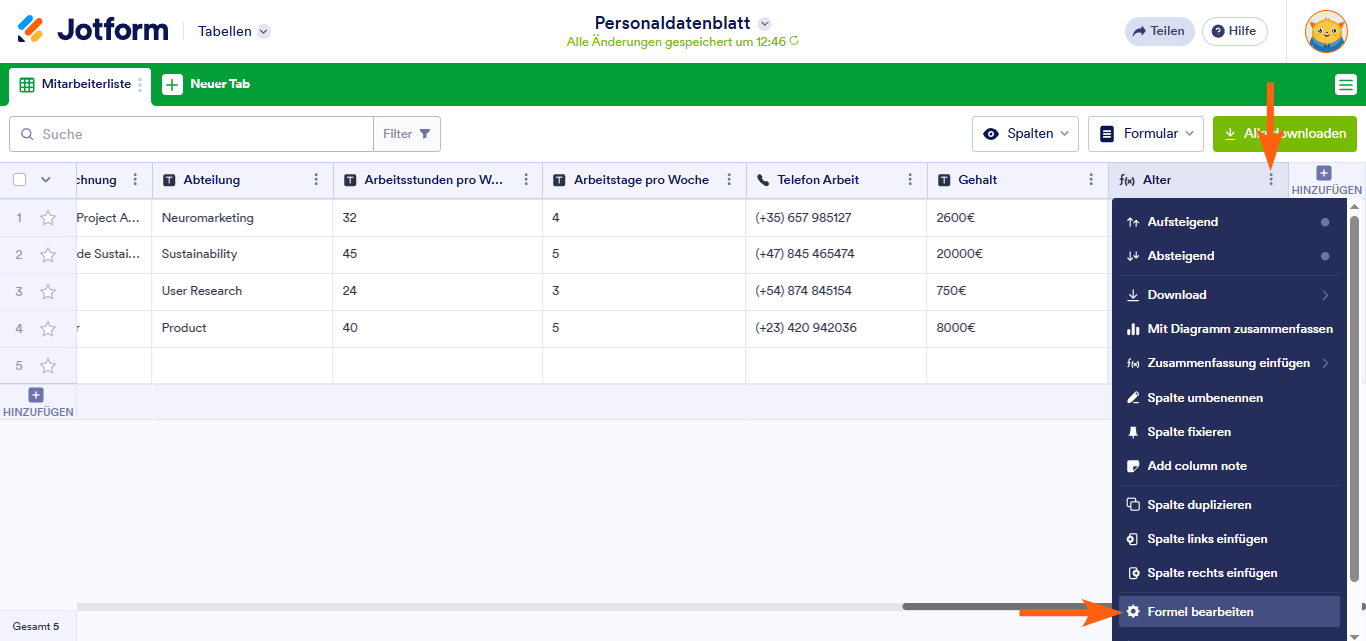
Task: Click the Teilen share button
Action: coord(1158,31)
